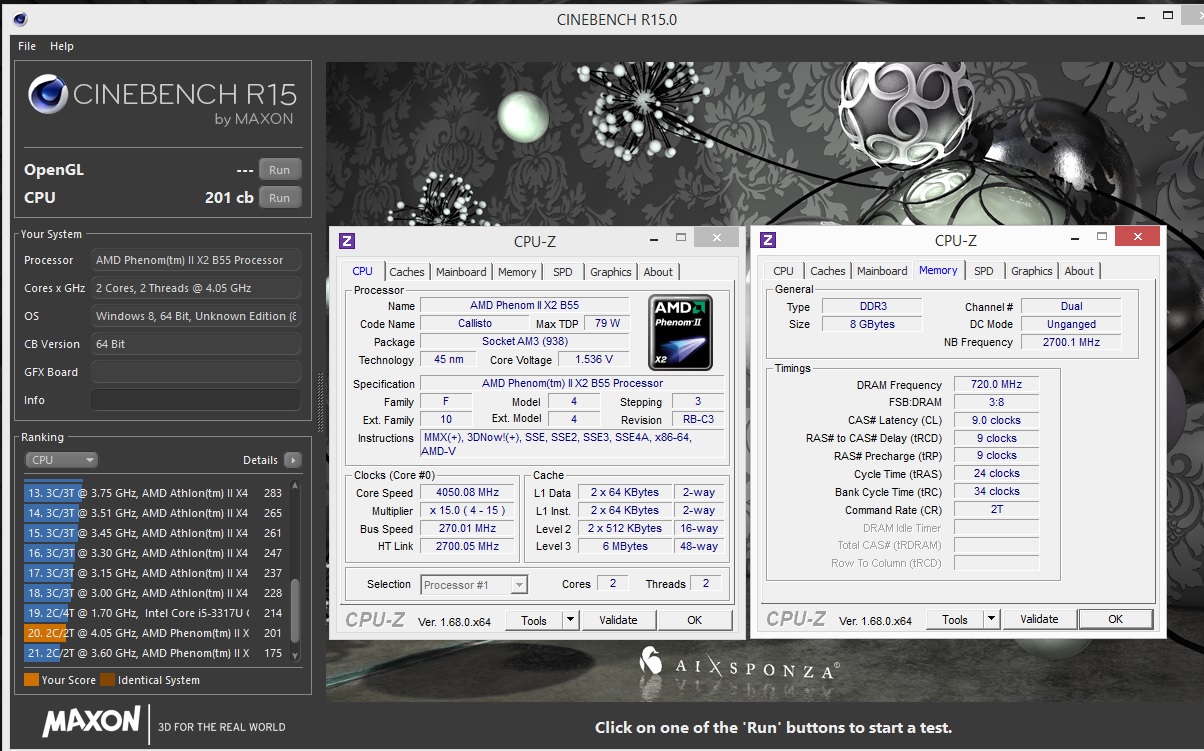Select ranking row 13 Athlon II X4 3.75 GHz
Image resolution: width=1204 pixels, height=751 pixels.
pyautogui.click(x=154, y=493)
